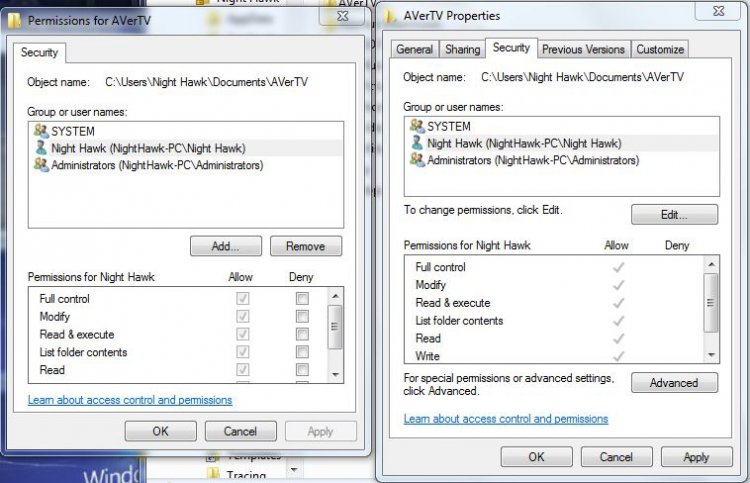Click the Edit... button
Screen dimensions: 750x483
674,215
